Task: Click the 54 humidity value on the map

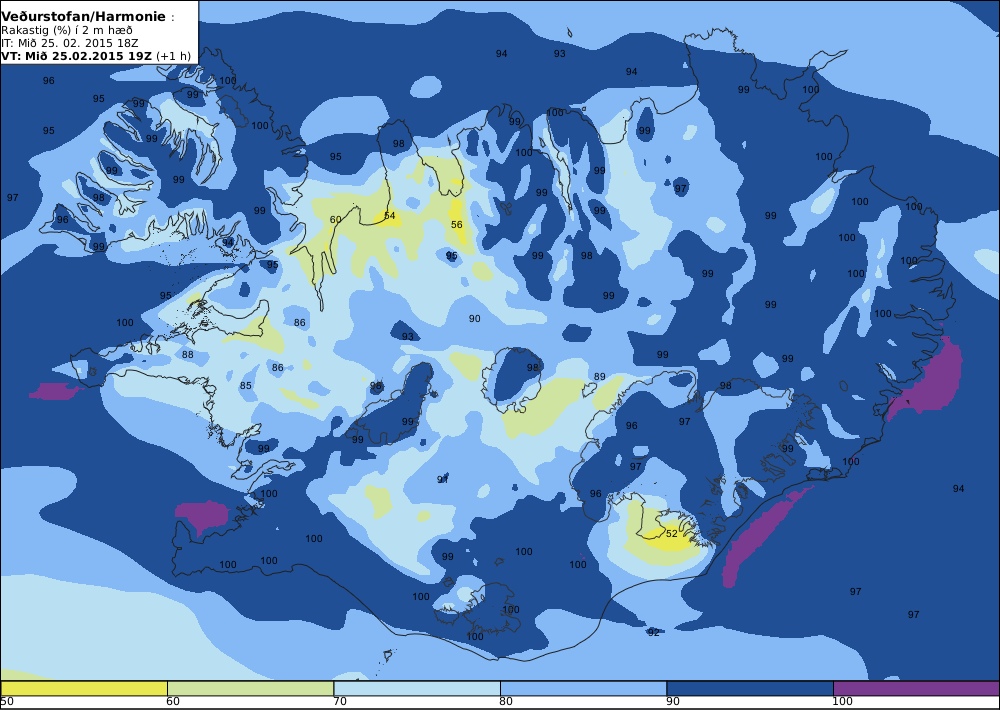Action: pyautogui.click(x=390, y=216)
